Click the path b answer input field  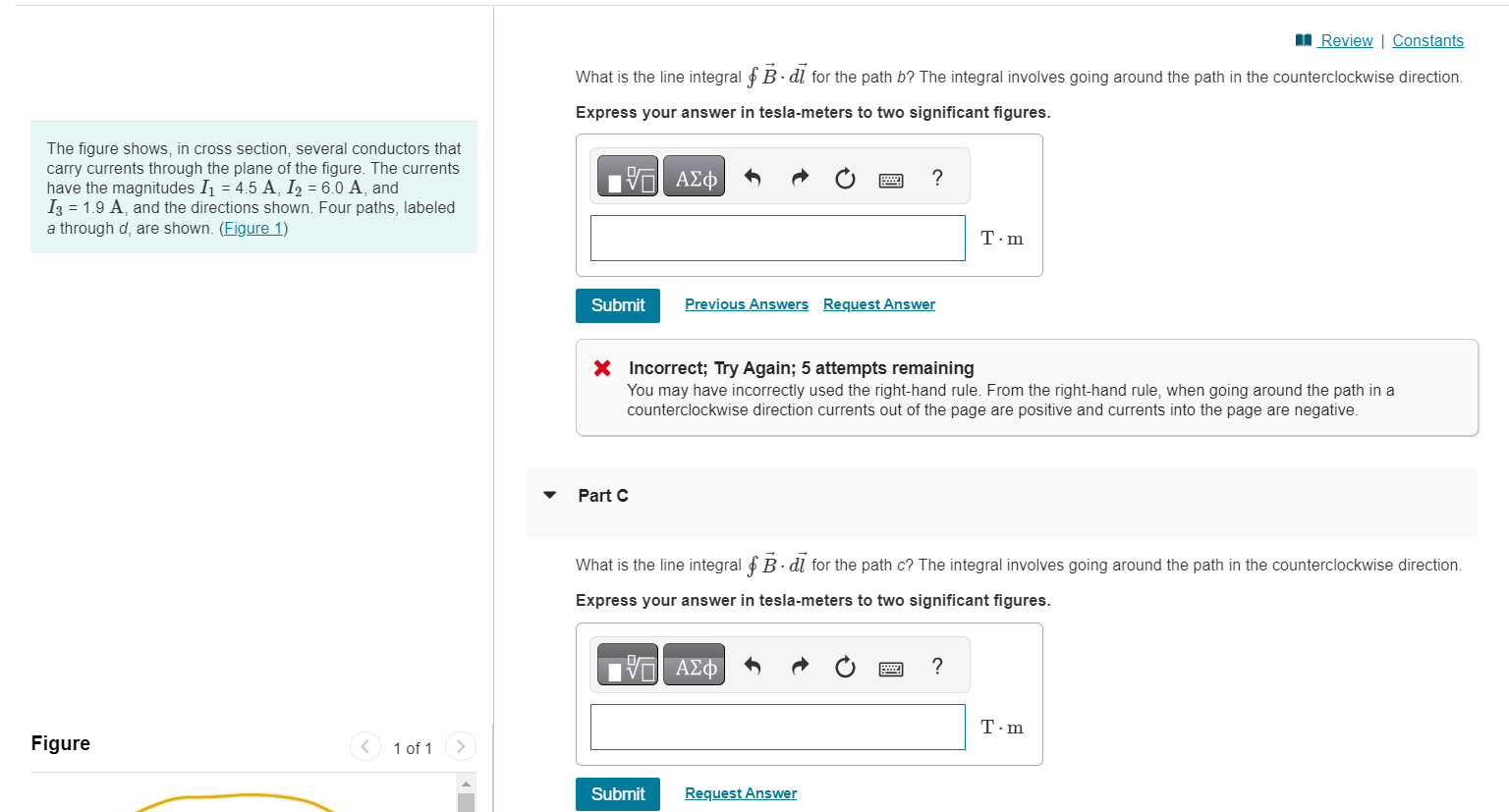[778, 239]
